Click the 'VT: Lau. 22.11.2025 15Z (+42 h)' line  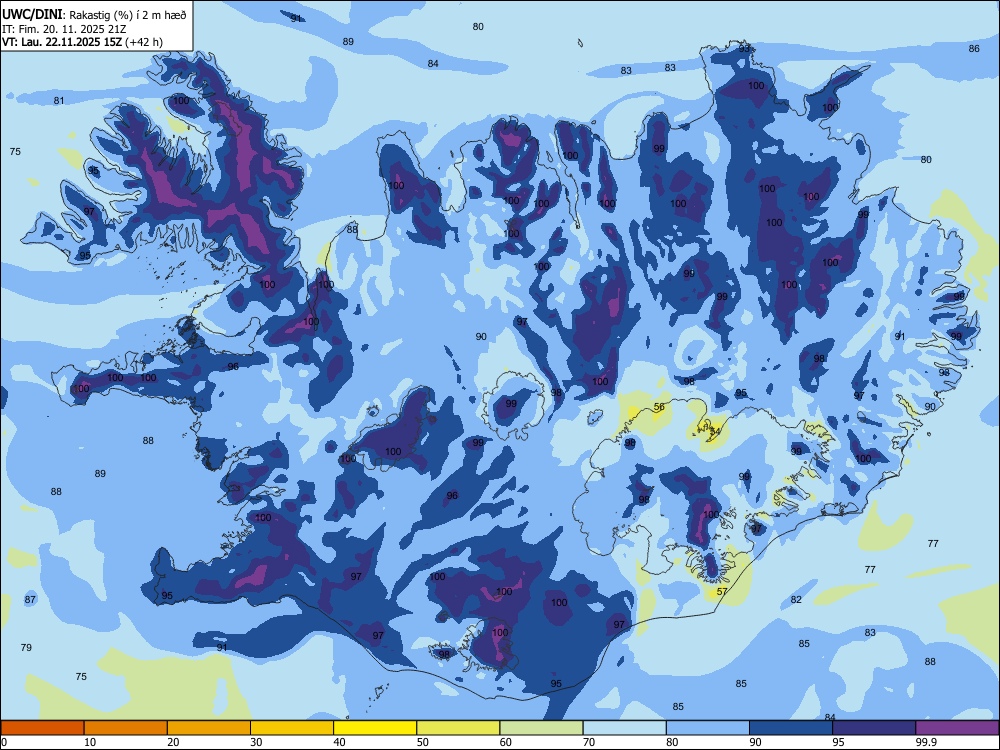tap(82, 42)
